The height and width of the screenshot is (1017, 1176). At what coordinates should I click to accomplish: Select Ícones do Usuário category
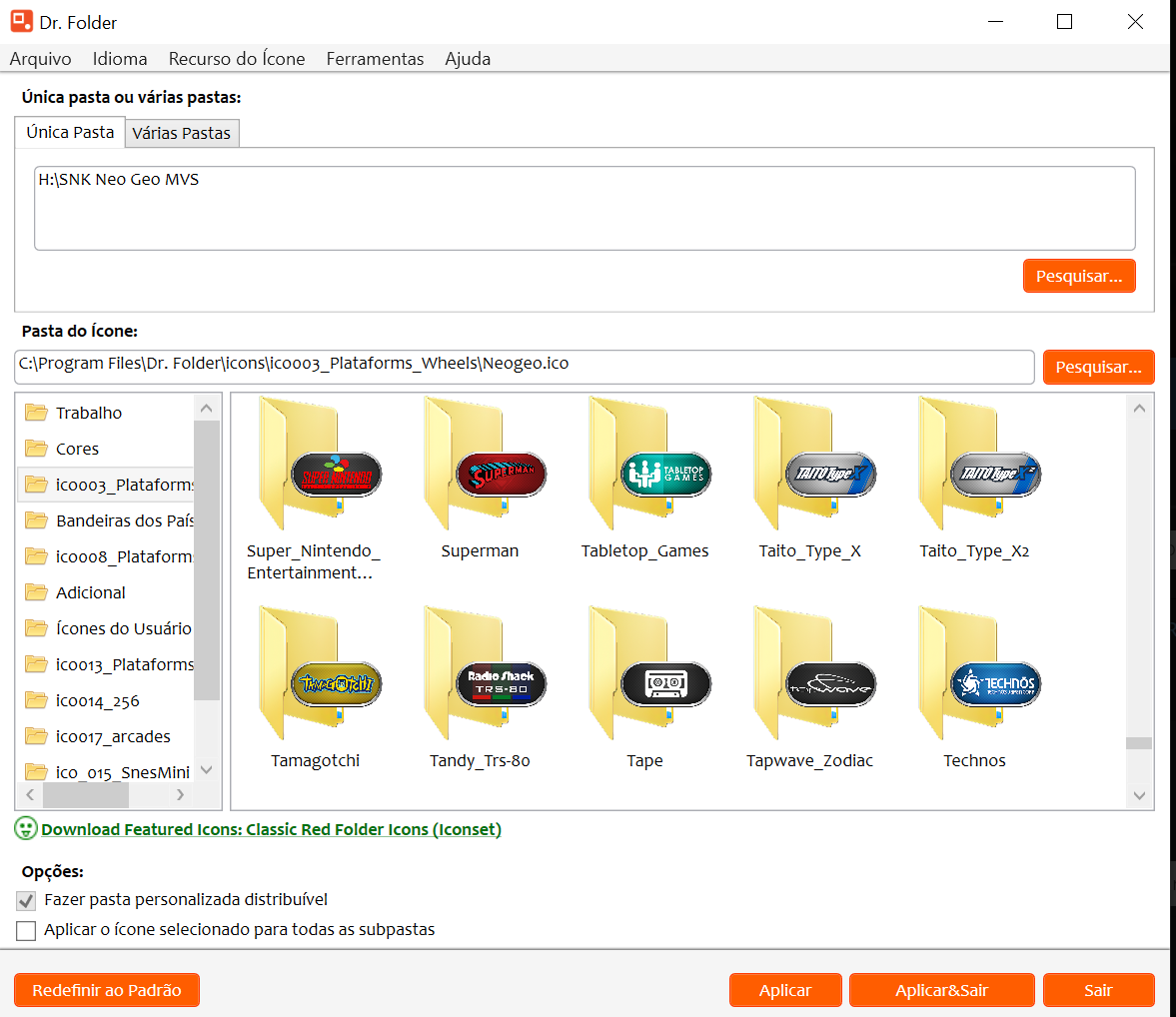[x=105, y=628]
